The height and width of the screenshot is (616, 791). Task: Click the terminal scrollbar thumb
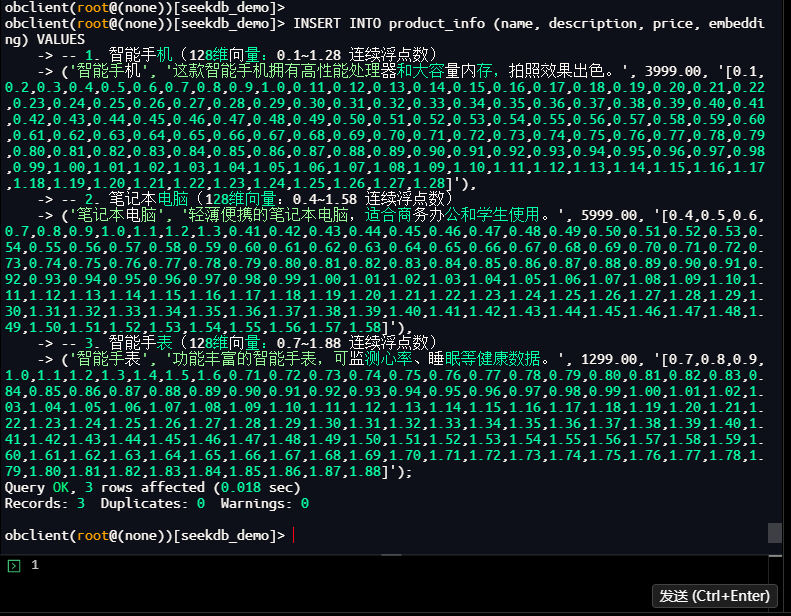click(x=774, y=532)
